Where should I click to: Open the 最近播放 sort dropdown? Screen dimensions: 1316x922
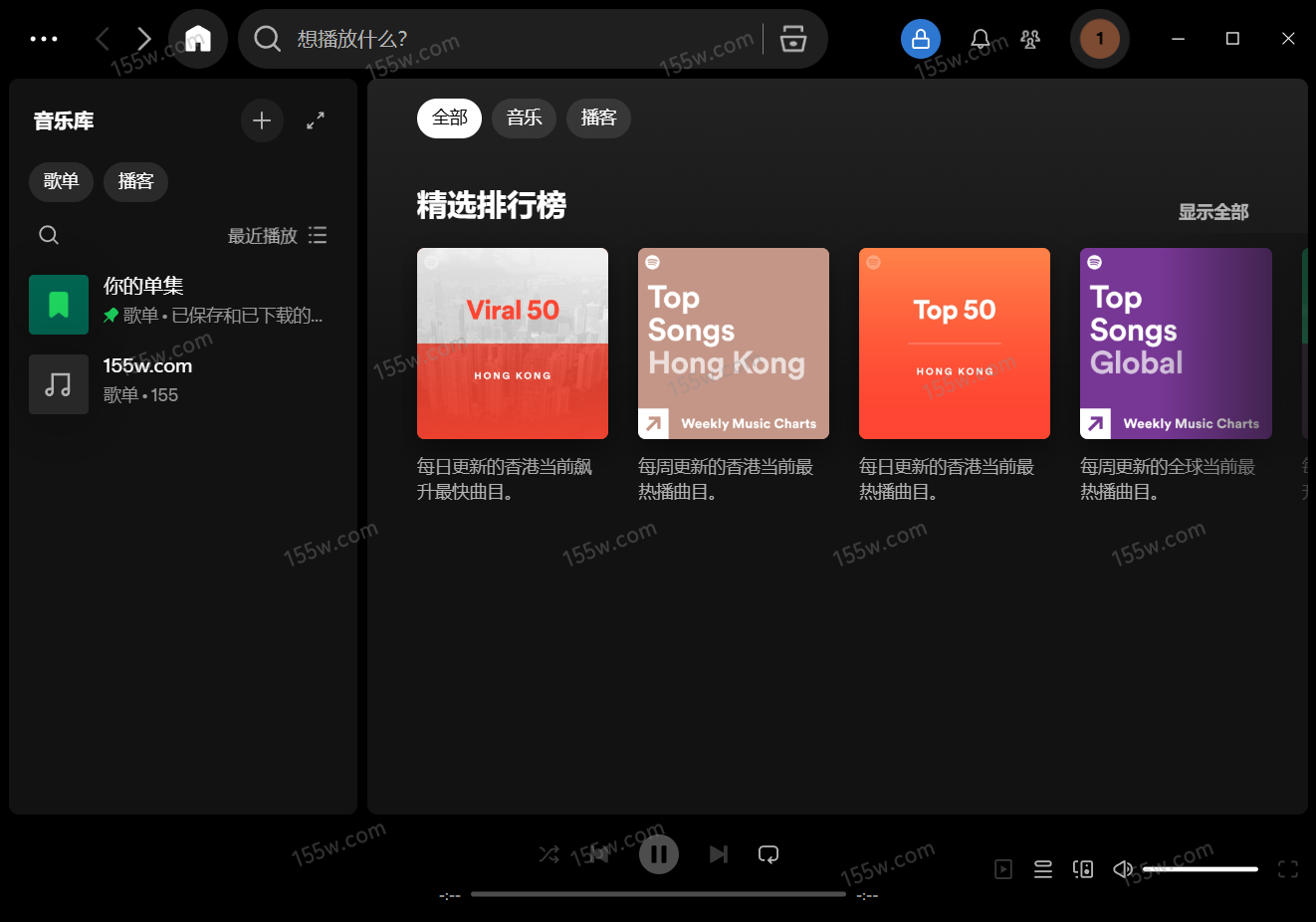[277, 236]
